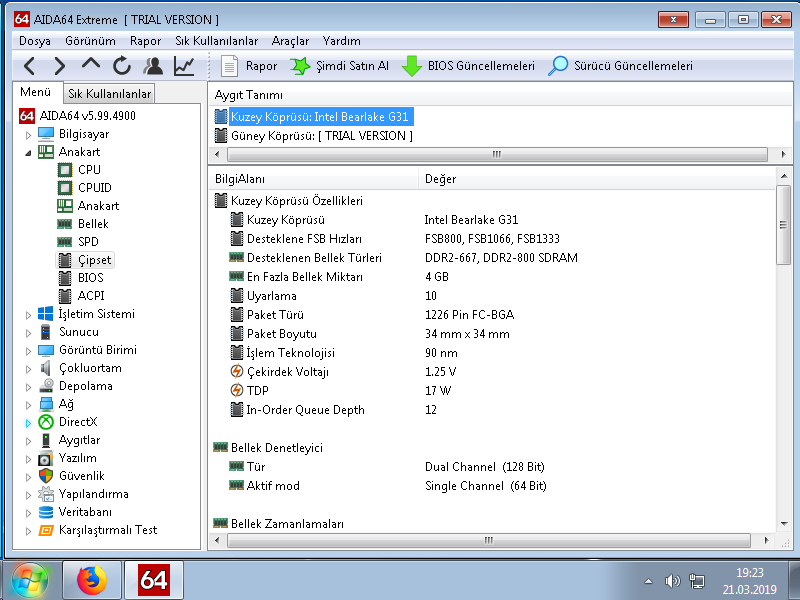Click the volume speaker tray icon
This screenshot has height=600, width=800.
pyautogui.click(x=672, y=581)
